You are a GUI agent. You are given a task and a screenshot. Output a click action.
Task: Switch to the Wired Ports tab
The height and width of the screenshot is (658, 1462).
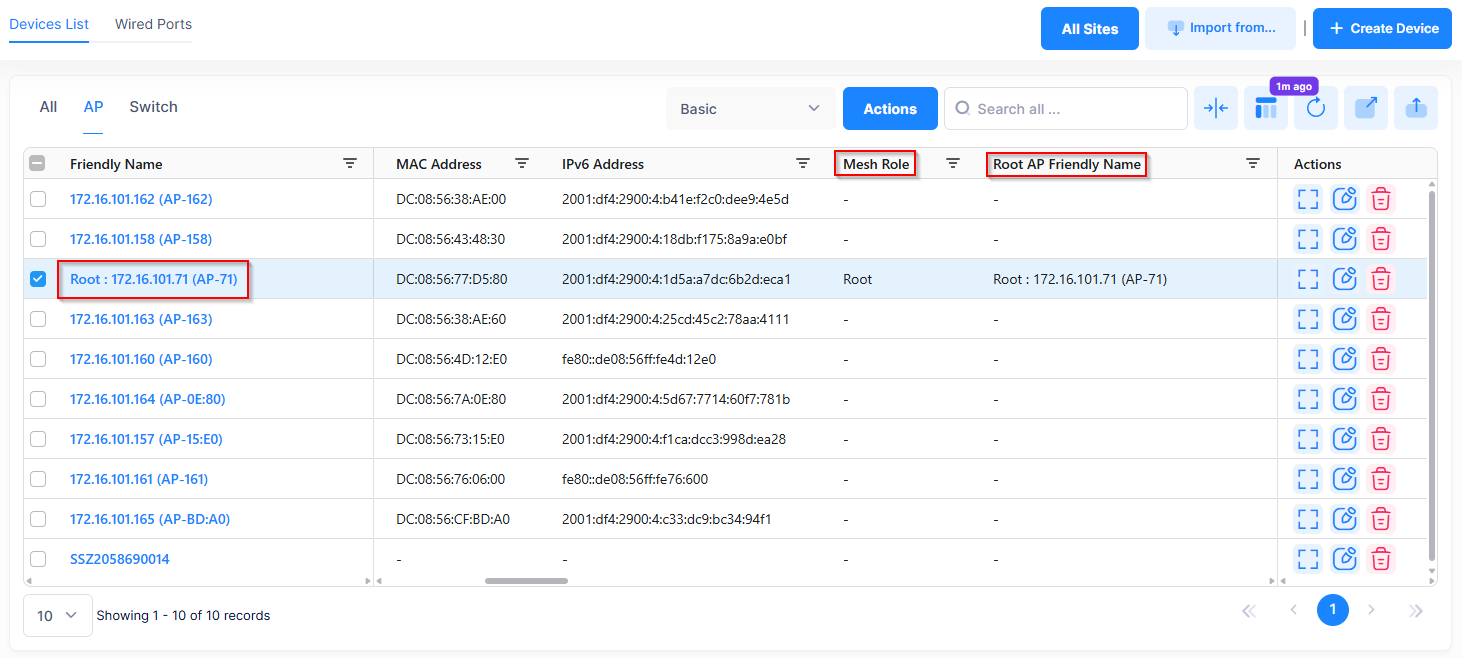153,24
